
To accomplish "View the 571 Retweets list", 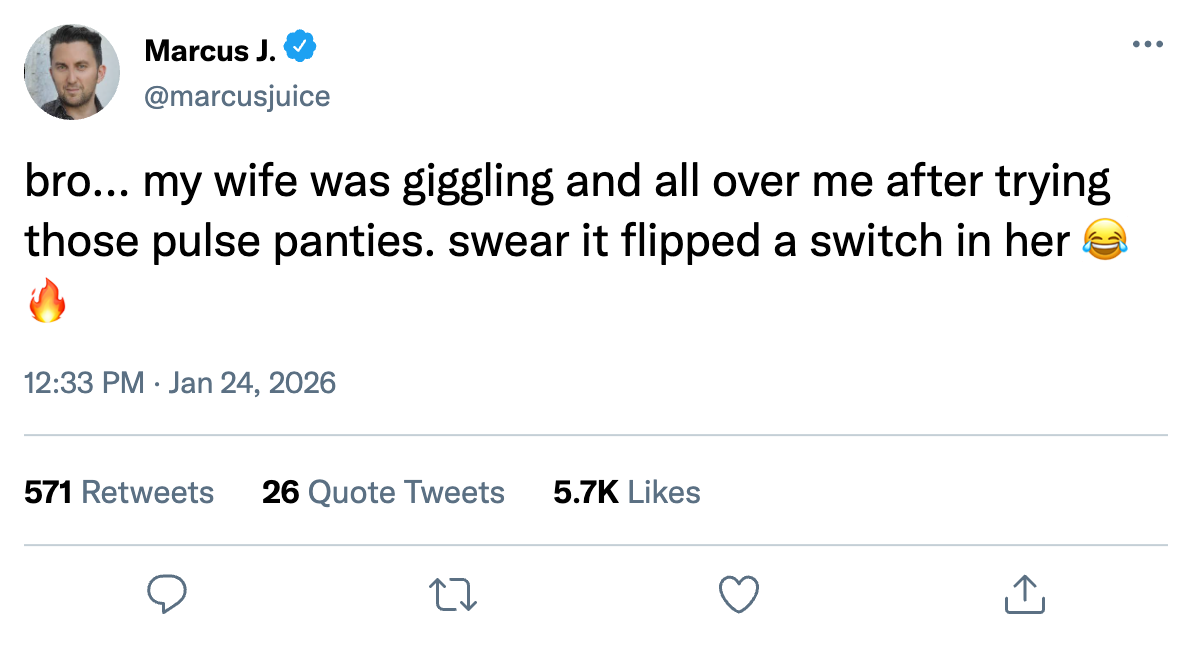I will (119, 492).
